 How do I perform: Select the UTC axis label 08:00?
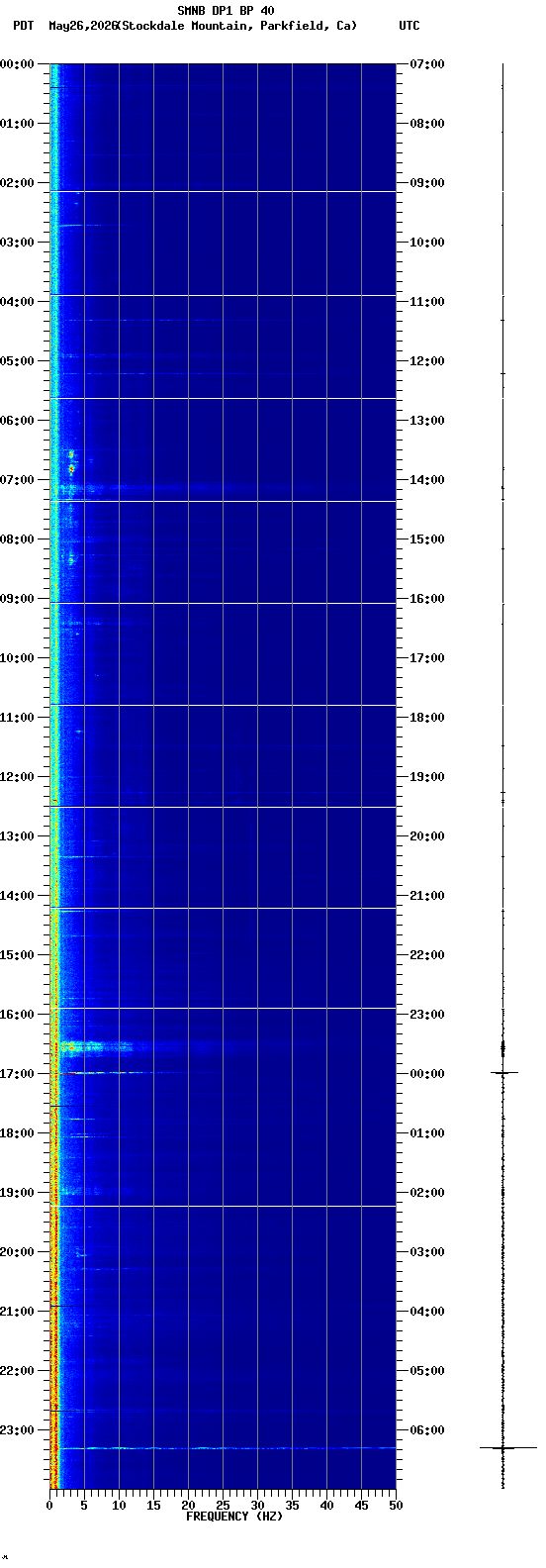(427, 124)
